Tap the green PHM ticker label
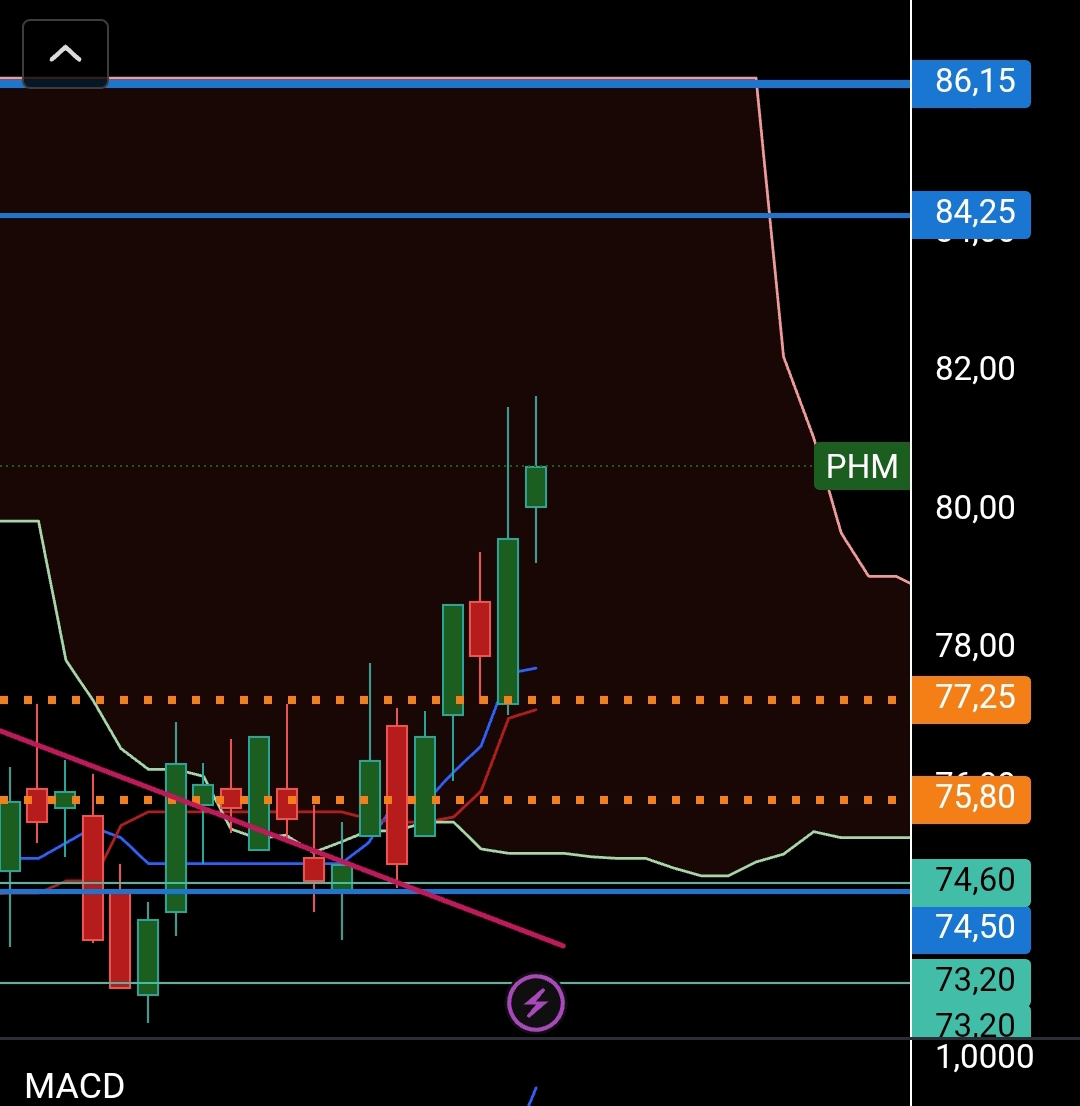The height and width of the screenshot is (1106, 1080). tap(861, 466)
